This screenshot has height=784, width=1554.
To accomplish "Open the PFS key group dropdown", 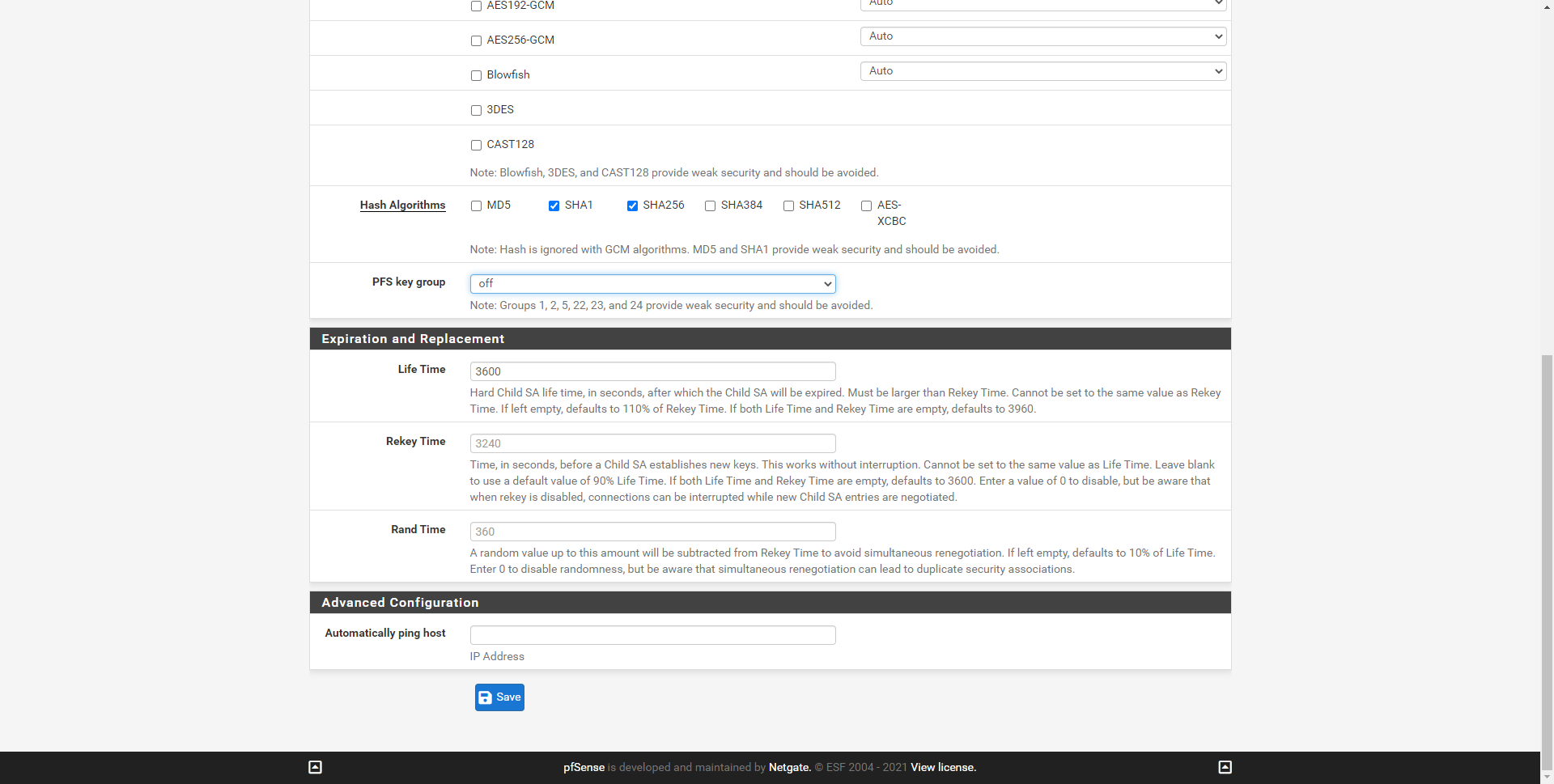I will tap(652, 284).
